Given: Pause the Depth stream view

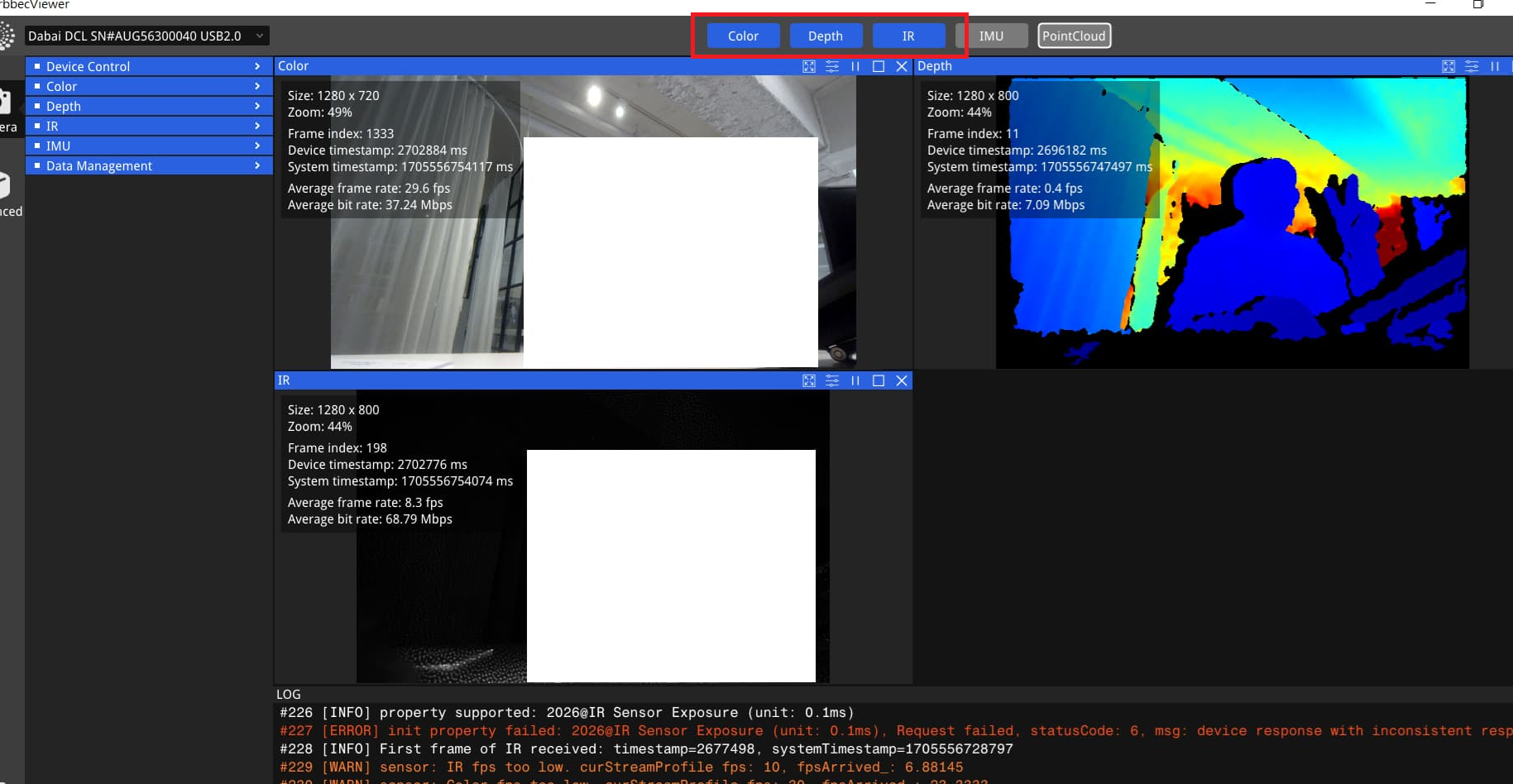Looking at the screenshot, I should pos(1495,66).
